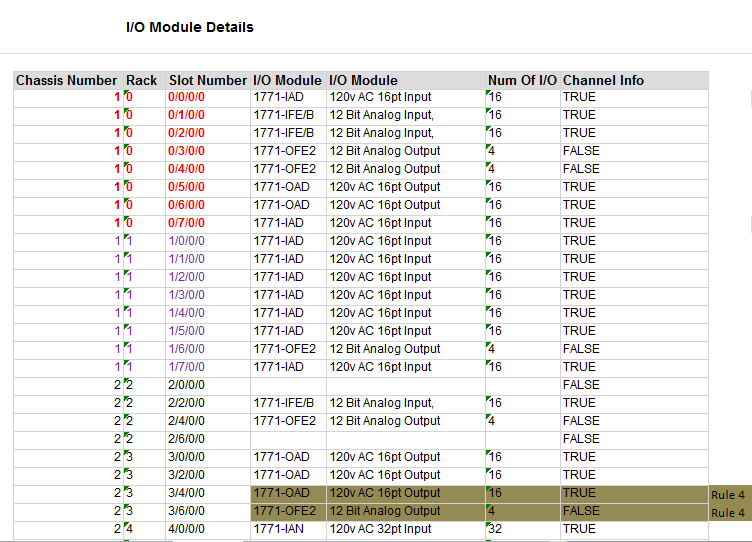
Task: Click slot number cell 0/2/0/0
Action: (208, 133)
